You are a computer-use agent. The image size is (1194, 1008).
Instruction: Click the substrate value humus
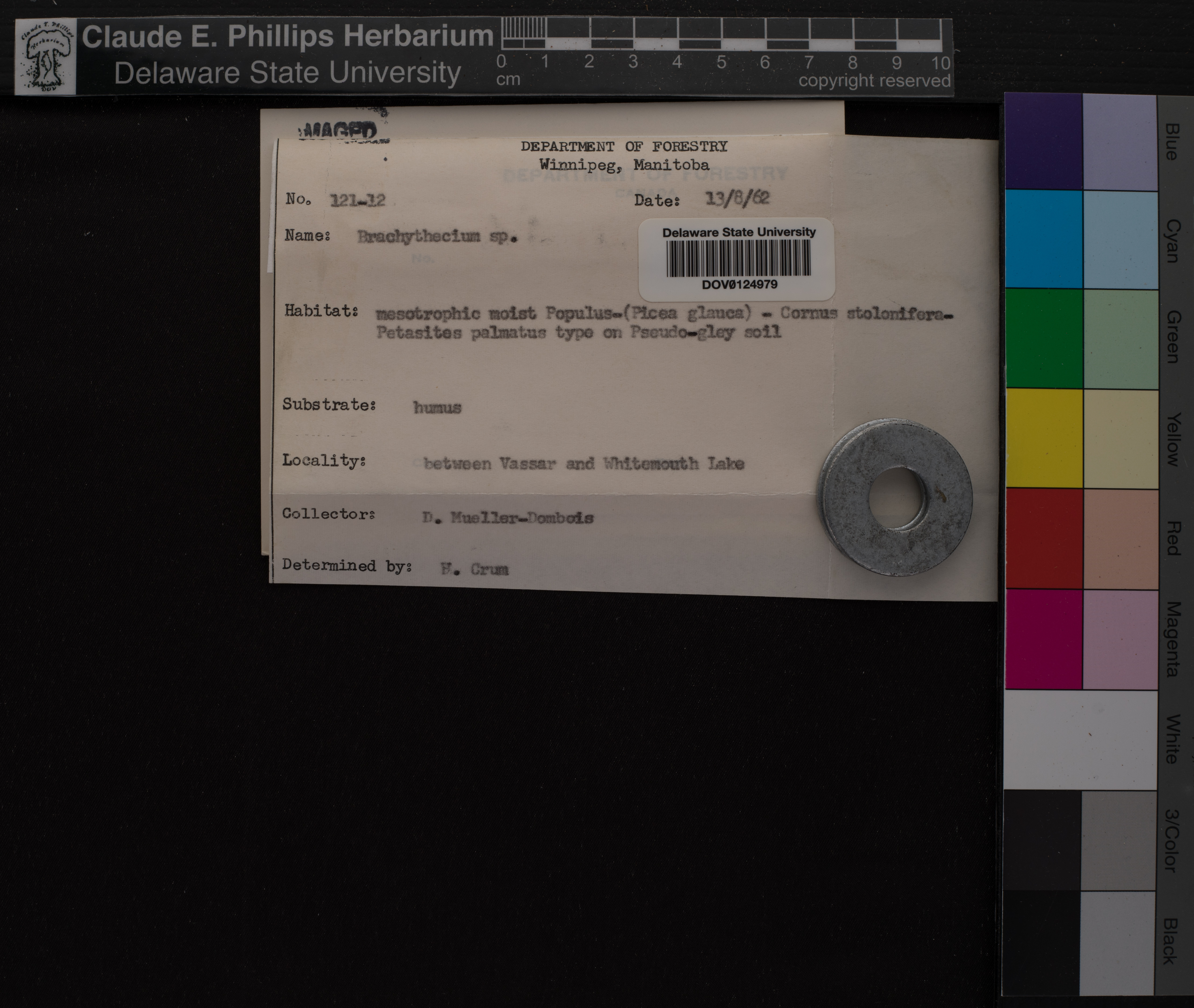click(437, 408)
